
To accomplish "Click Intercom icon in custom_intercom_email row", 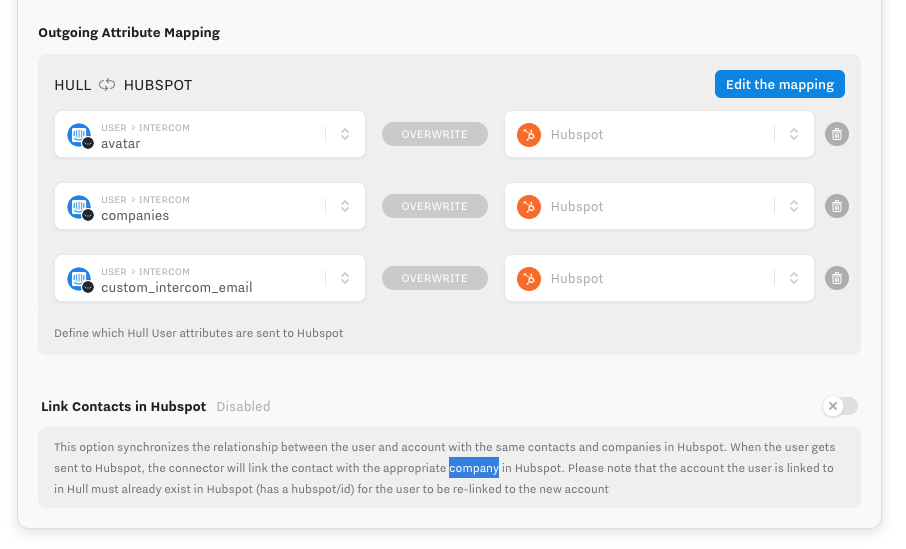I will pos(80,279).
